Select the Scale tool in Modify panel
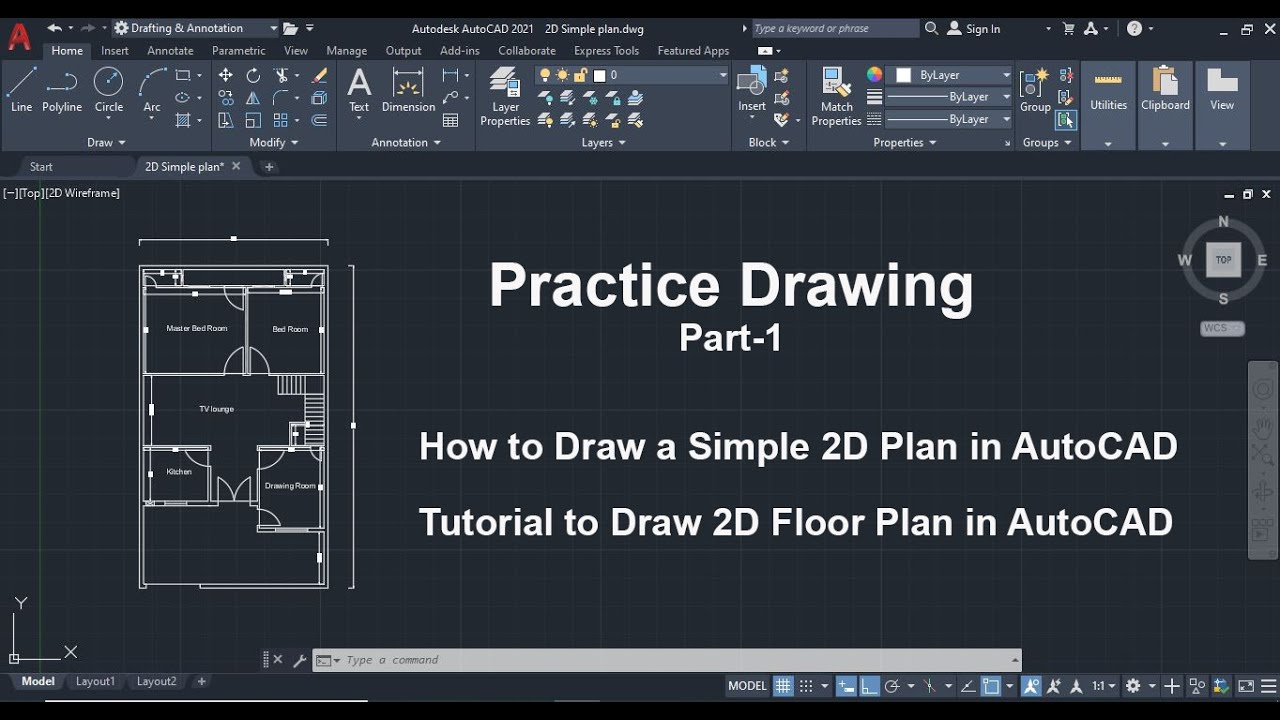The width and height of the screenshot is (1280, 720). [253, 120]
